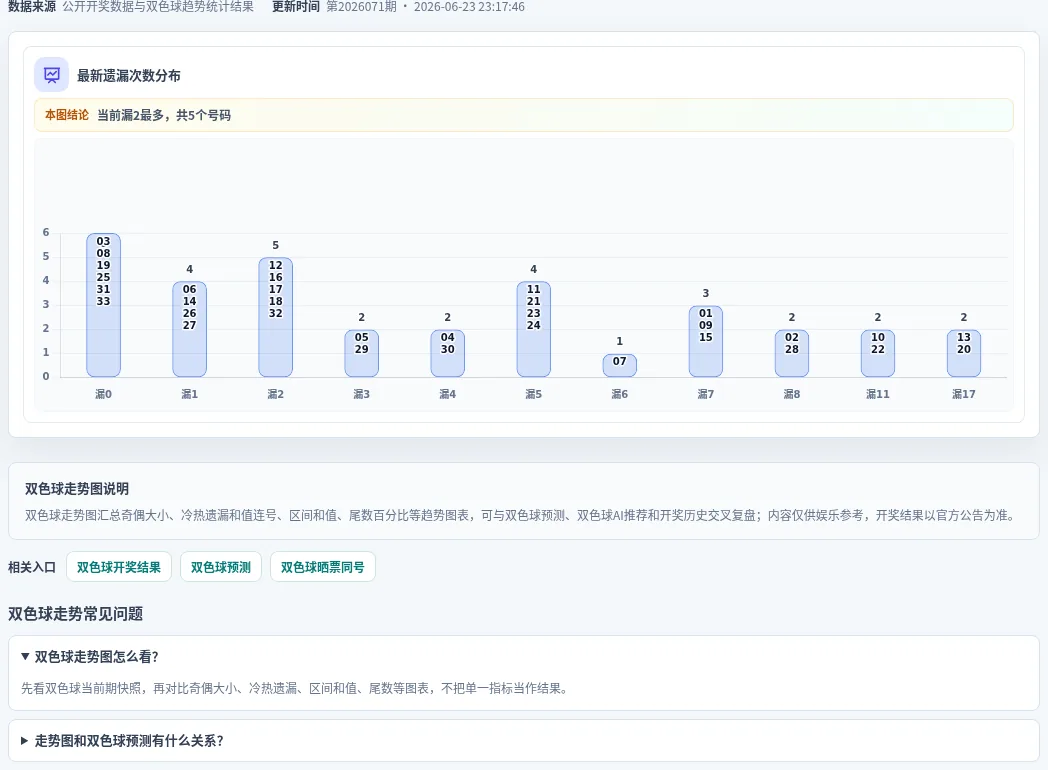Click the 漏8 bar showing 02 28

click(x=792, y=353)
